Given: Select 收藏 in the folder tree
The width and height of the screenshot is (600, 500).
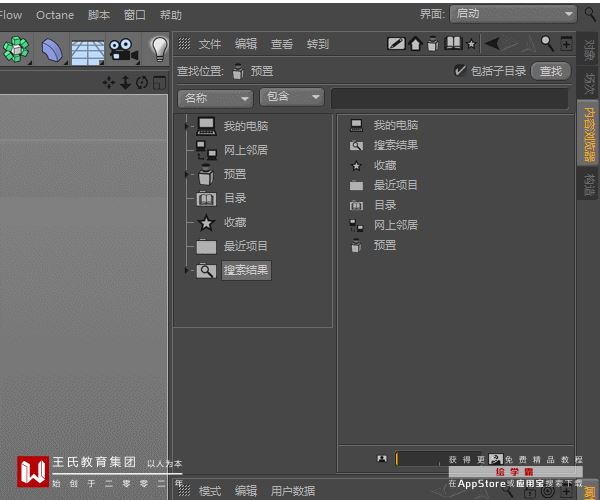Looking at the screenshot, I should point(235,222).
